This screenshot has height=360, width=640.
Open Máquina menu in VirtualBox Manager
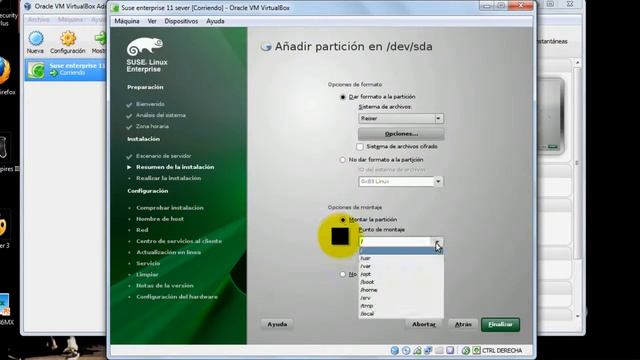(70, 20)
